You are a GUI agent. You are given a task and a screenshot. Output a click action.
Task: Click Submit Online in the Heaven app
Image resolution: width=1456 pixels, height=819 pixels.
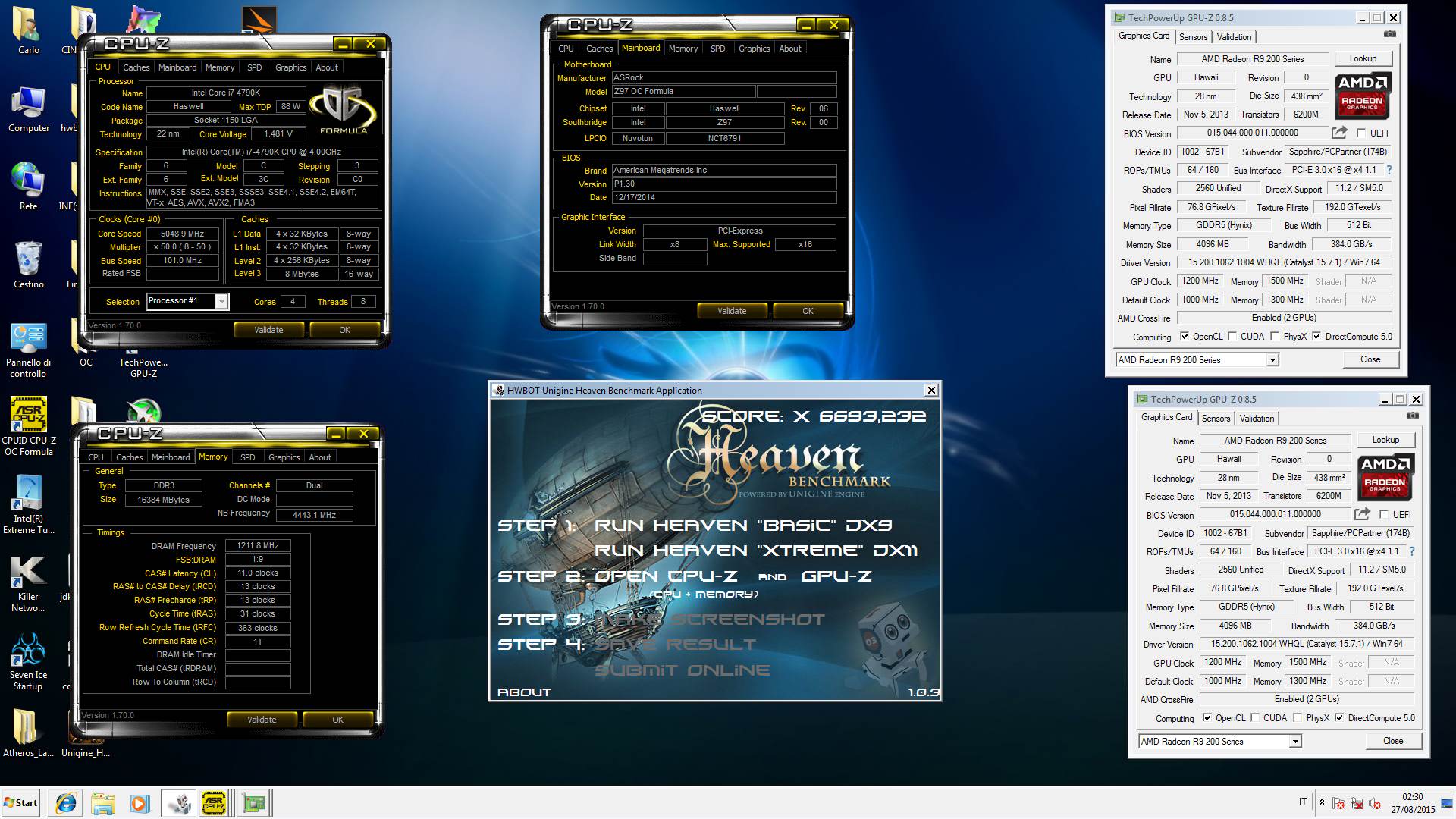682,670
